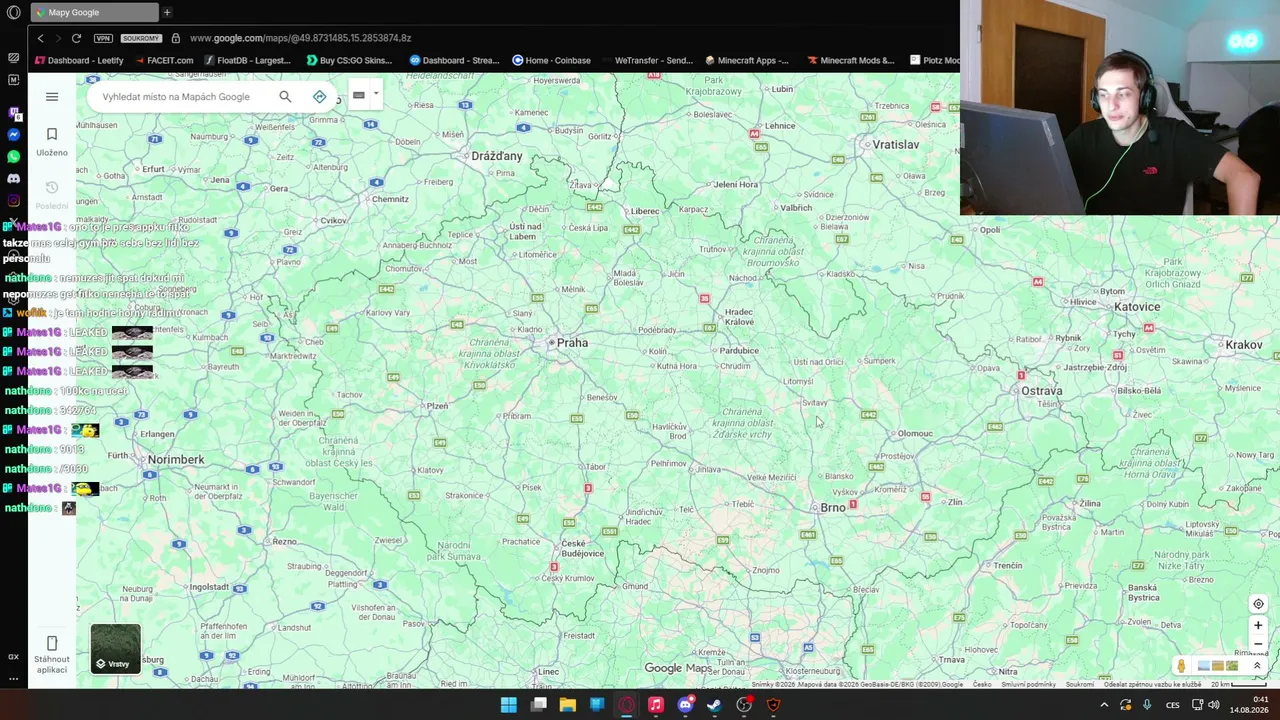1280x720 pixels.
Task: Open Steam from the taskbar
Action: 714,705
